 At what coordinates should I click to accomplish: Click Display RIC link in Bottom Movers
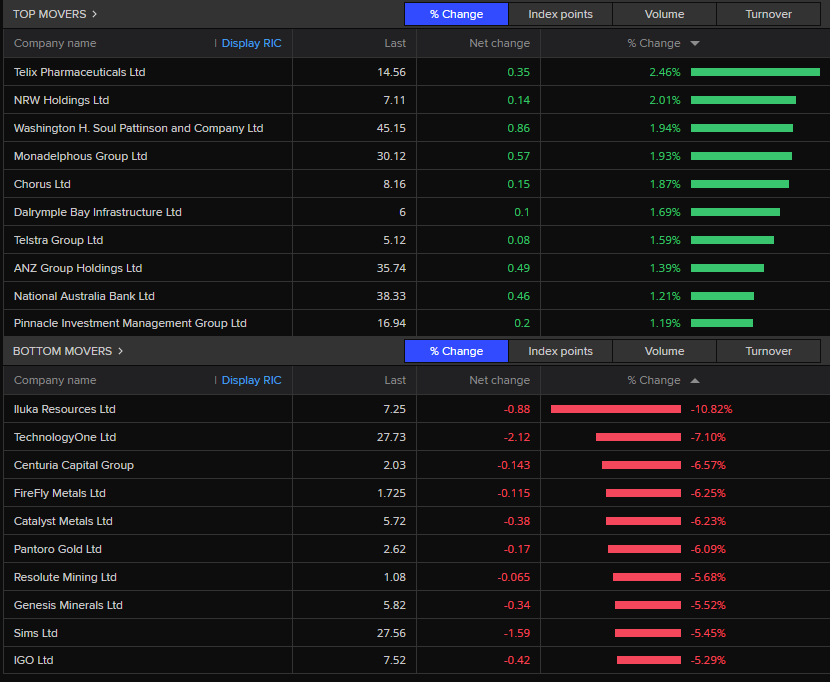coord(251,380)
